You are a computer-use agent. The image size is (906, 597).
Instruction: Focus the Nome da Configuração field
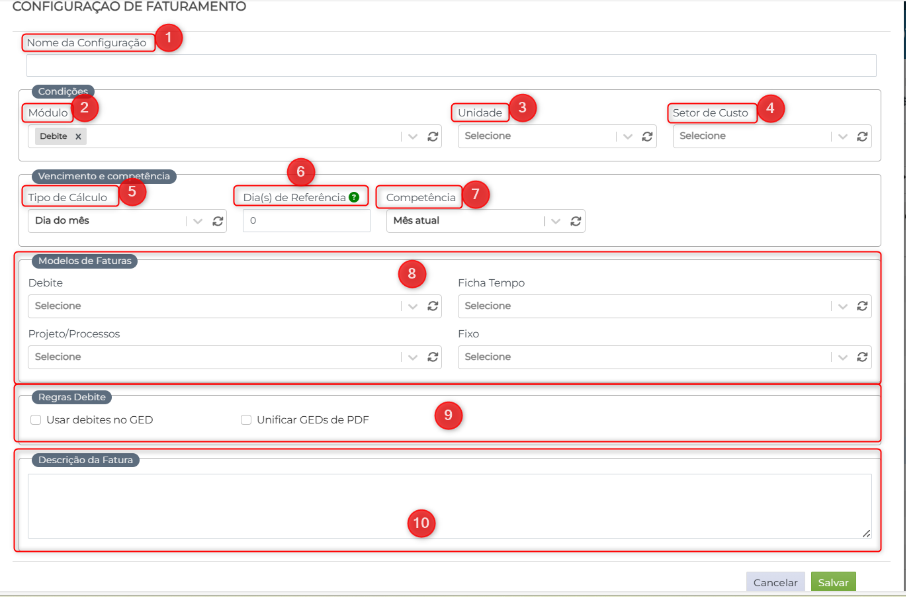[x=451, y=65]
